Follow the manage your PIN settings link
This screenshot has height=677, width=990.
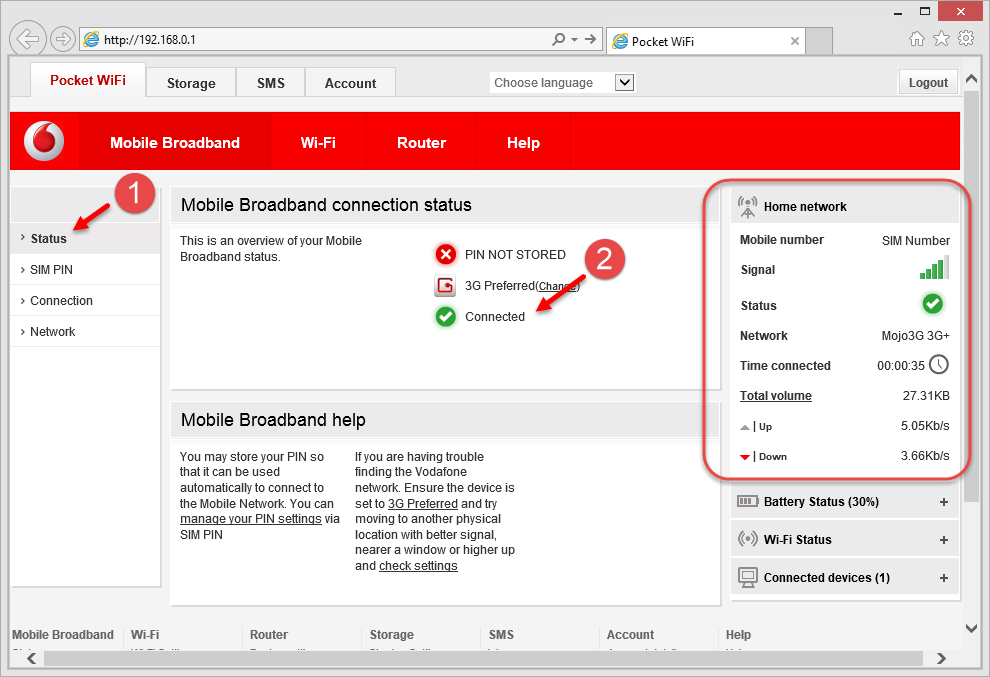(251, 518)
